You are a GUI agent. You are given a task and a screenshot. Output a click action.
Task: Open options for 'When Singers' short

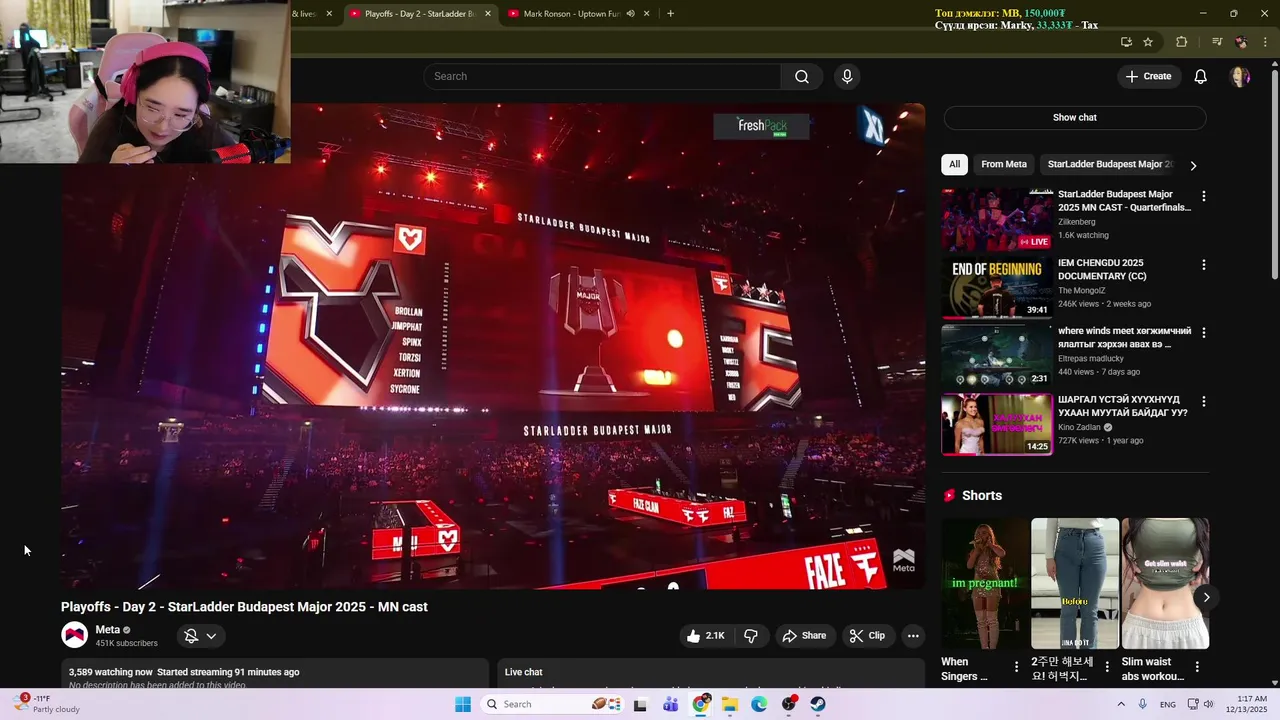click(x=1016, y=667)
